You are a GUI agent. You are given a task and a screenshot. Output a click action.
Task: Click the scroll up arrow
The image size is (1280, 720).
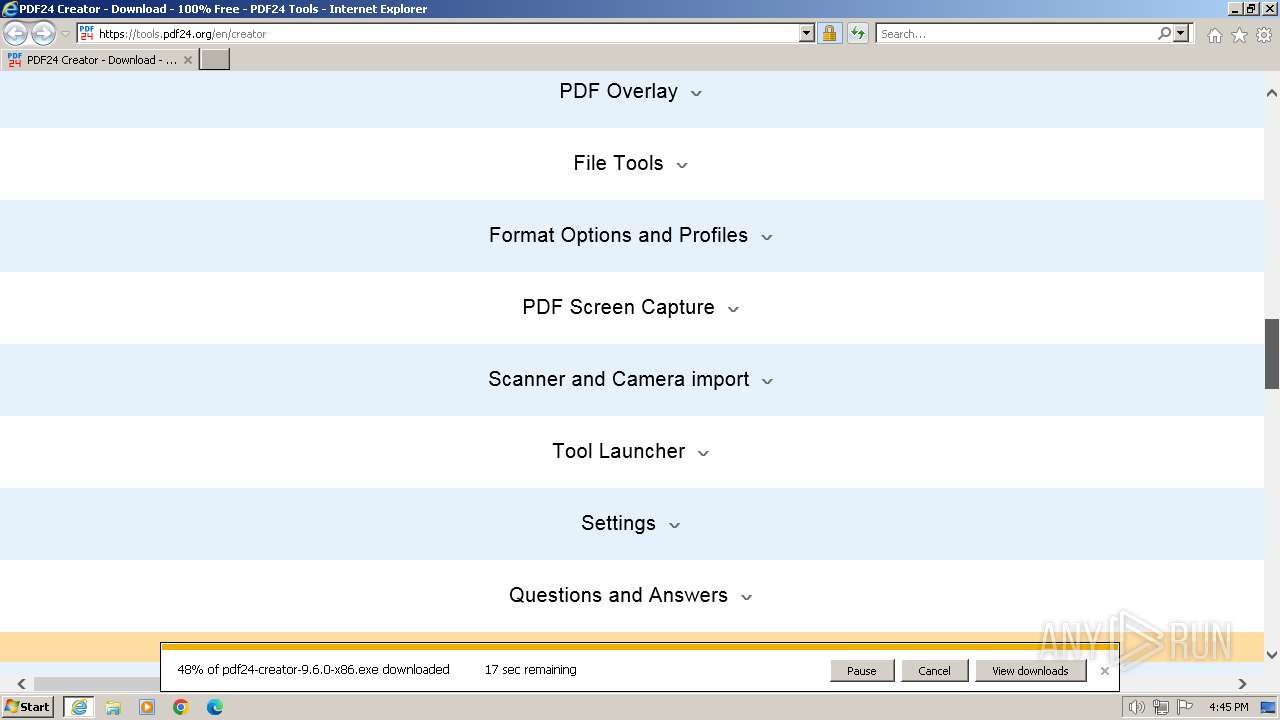click(1272, 93)
